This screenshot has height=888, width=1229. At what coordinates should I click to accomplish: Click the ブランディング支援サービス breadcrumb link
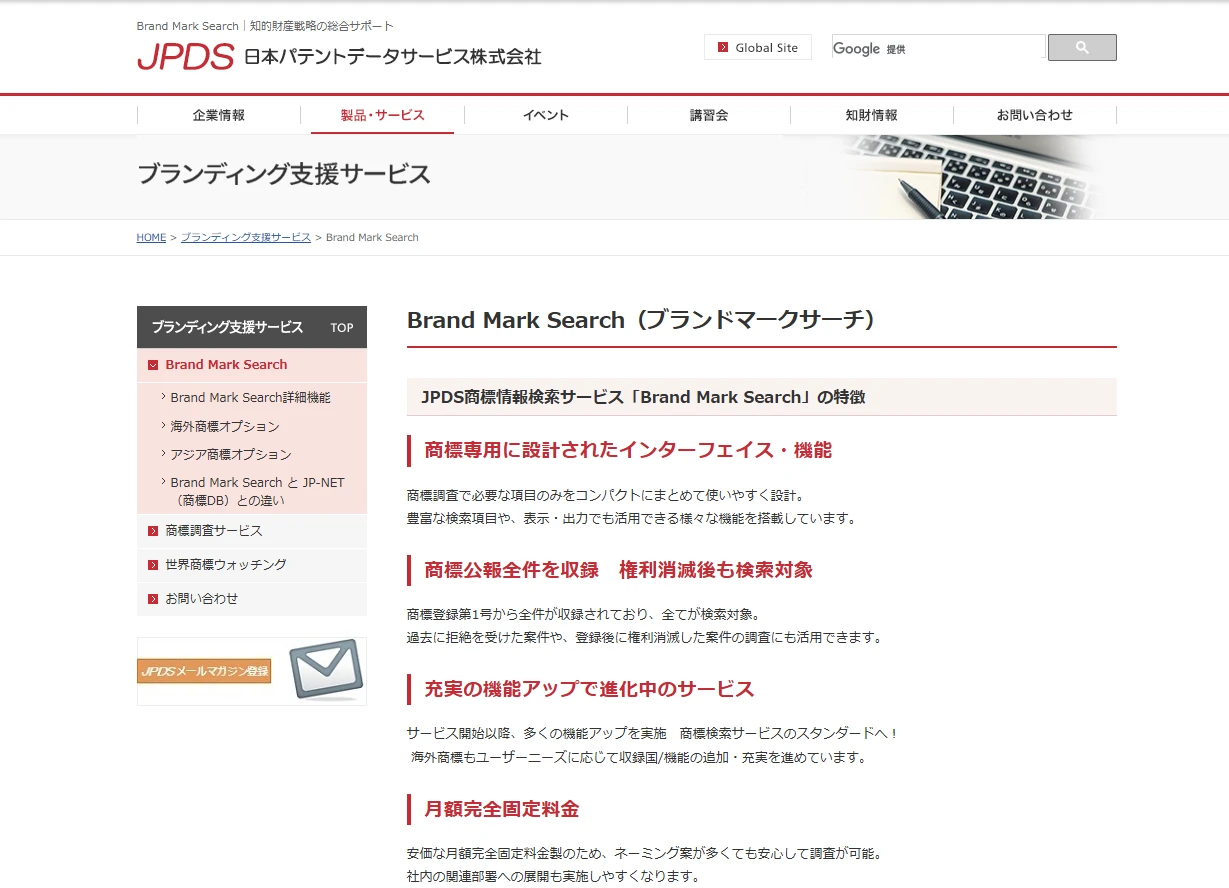(245, 238)
